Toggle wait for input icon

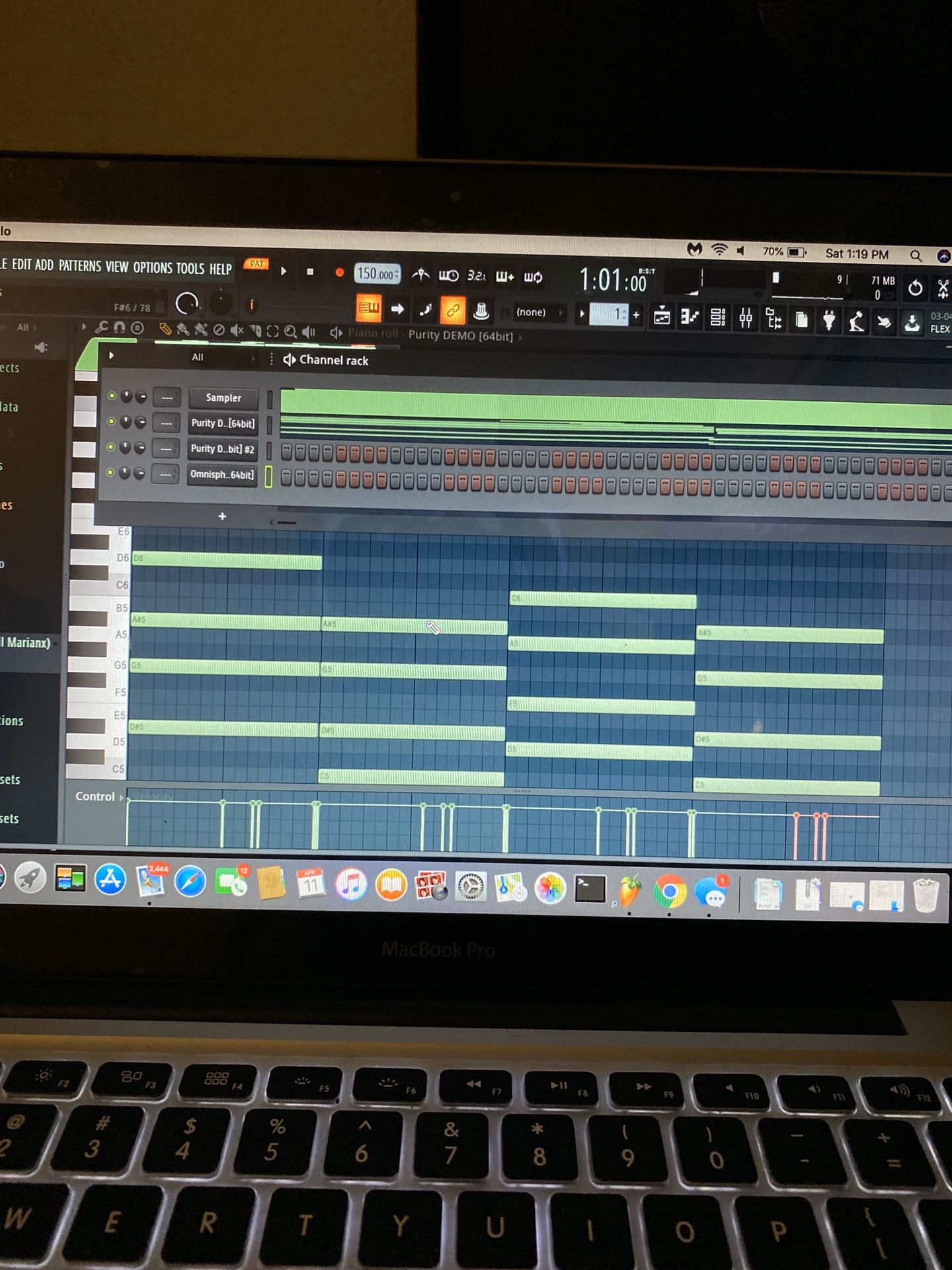[449, 275]
